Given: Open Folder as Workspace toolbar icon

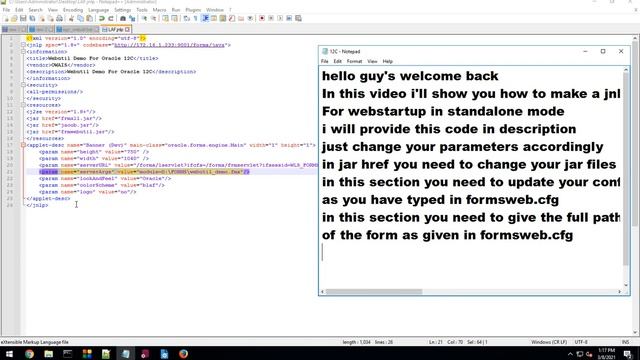Looking at the screenshot, I should [240, 18].
